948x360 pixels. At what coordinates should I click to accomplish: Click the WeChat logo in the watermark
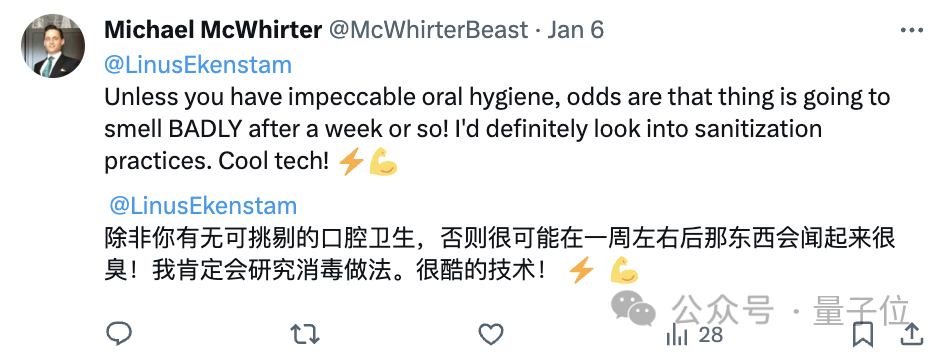(x=634, y=309)
